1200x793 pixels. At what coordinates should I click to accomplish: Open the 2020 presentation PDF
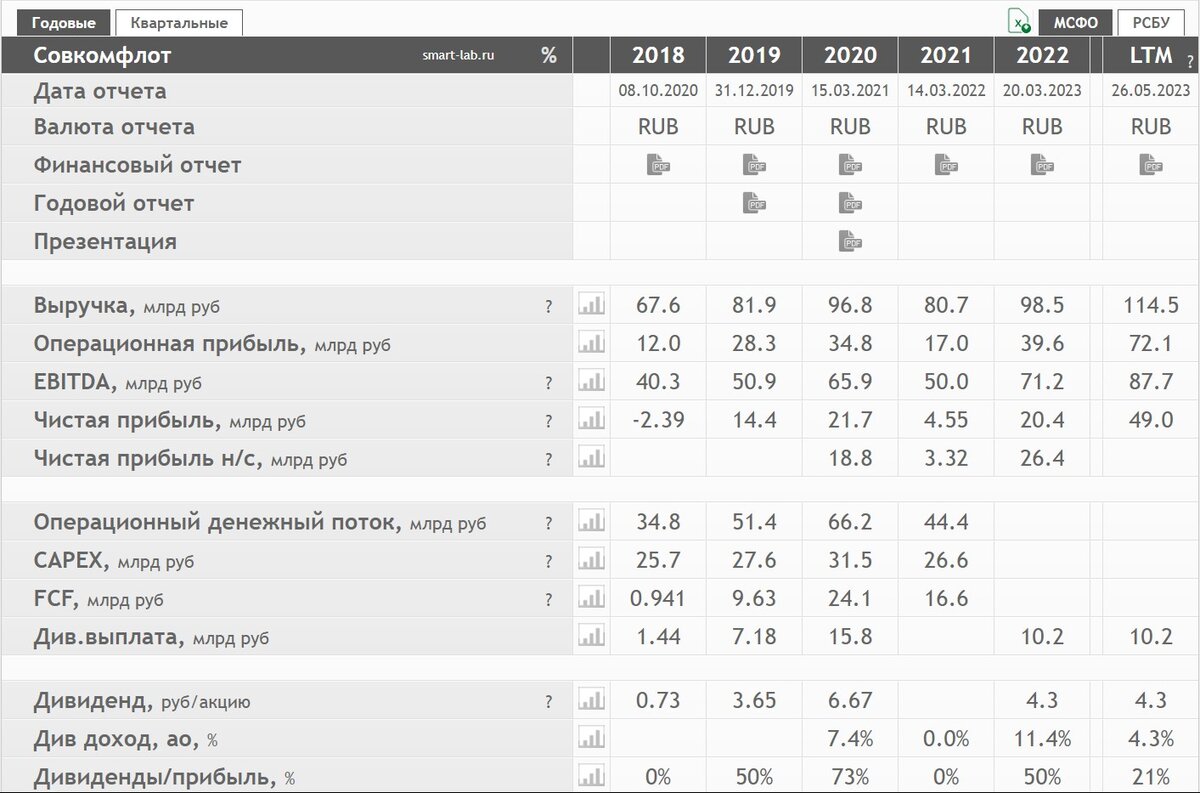[x=850, y=241]
